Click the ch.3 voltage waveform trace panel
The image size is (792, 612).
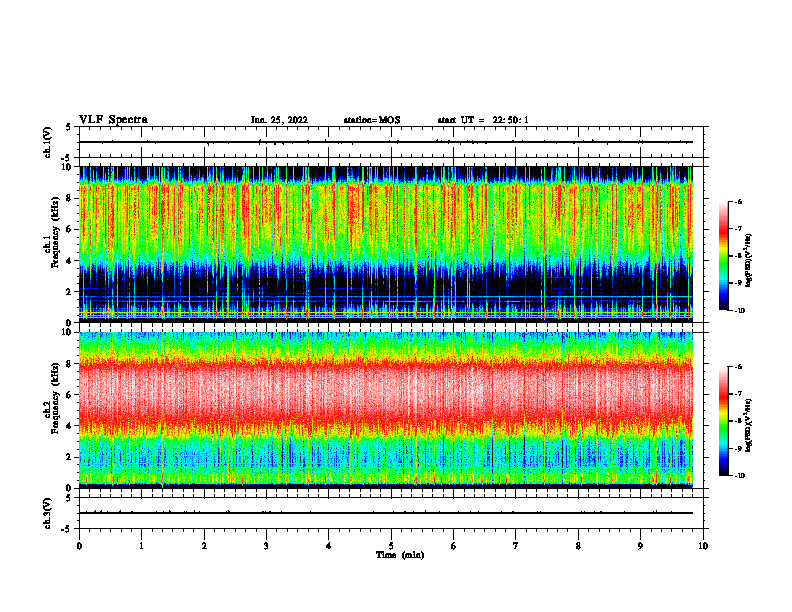coord(391,513)
